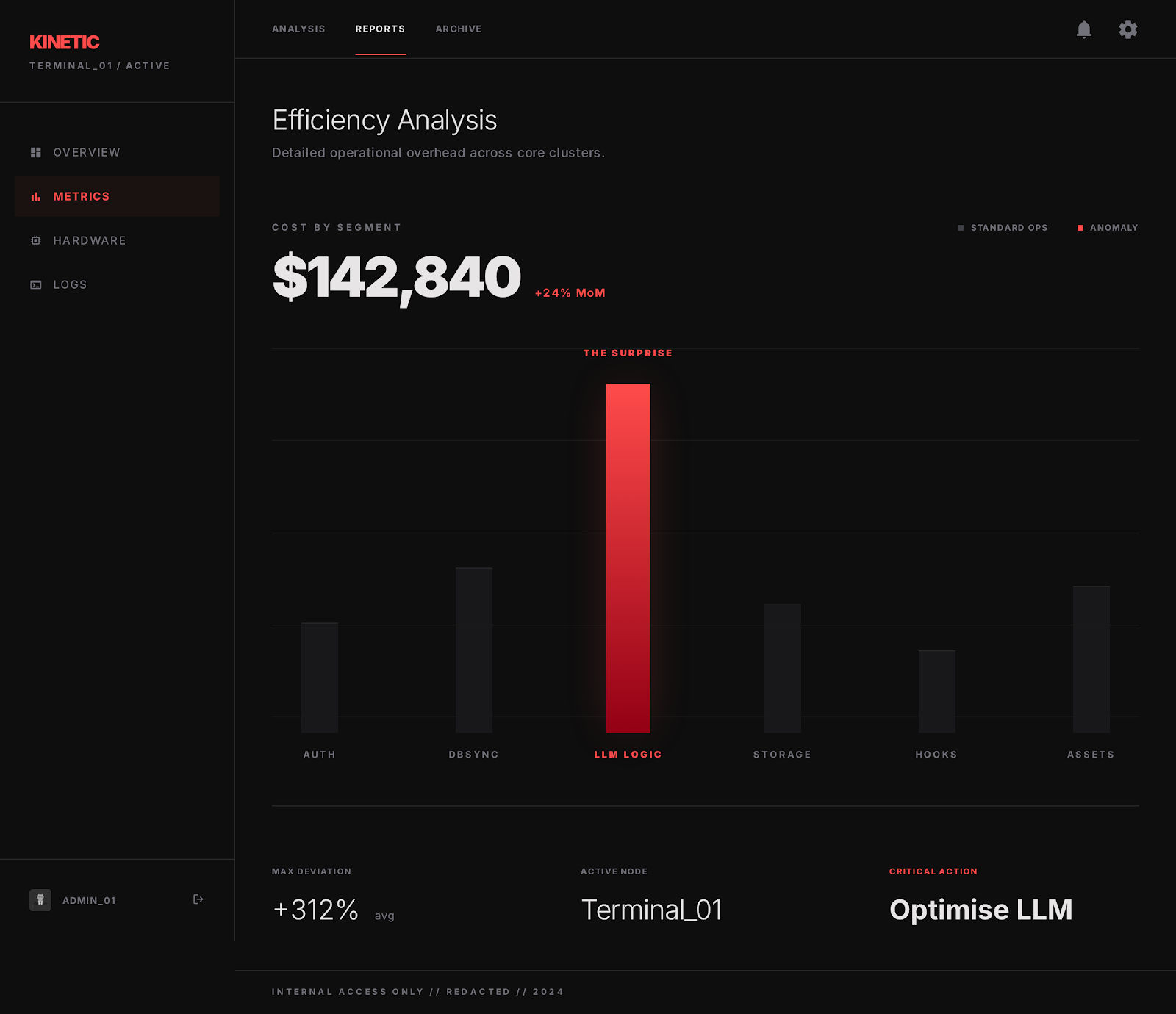Click THE SURPRISE label above the chart
Viewport: 1176px width, 1014px height.
click(x=628, y=353)
